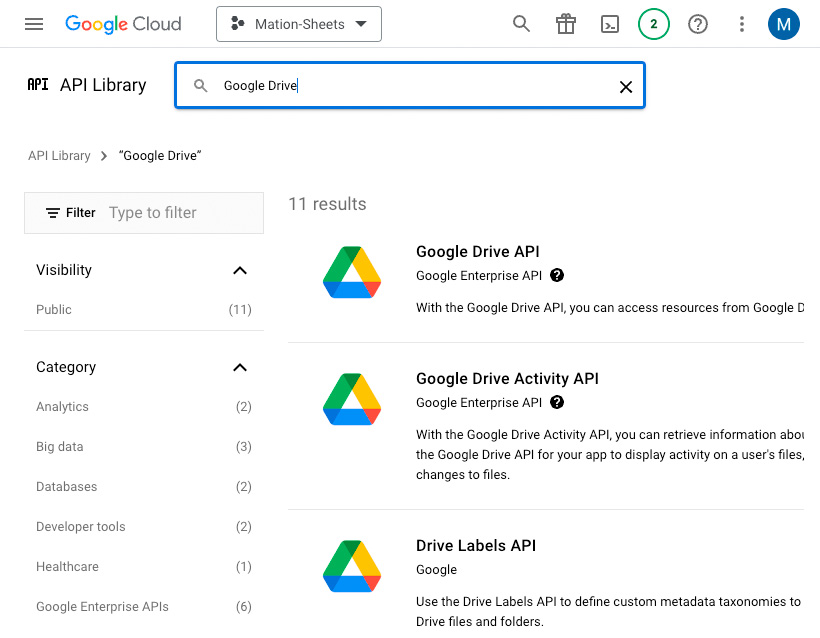Click help icon beside Google Drive API's Enterprise label
The image size is (820, 638).
tap(557, 275)
